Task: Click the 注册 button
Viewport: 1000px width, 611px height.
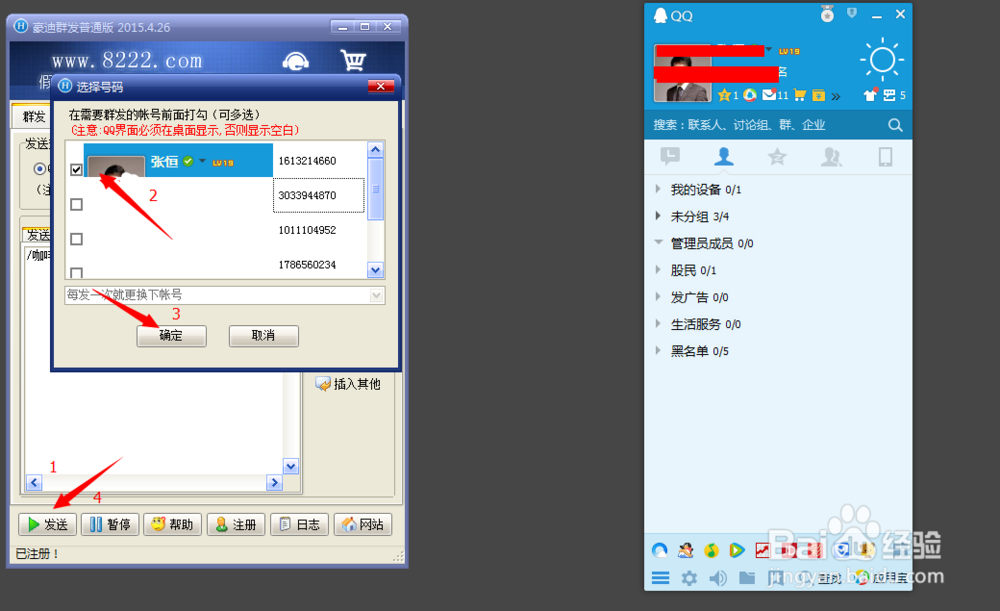Action: pos(236,524)
